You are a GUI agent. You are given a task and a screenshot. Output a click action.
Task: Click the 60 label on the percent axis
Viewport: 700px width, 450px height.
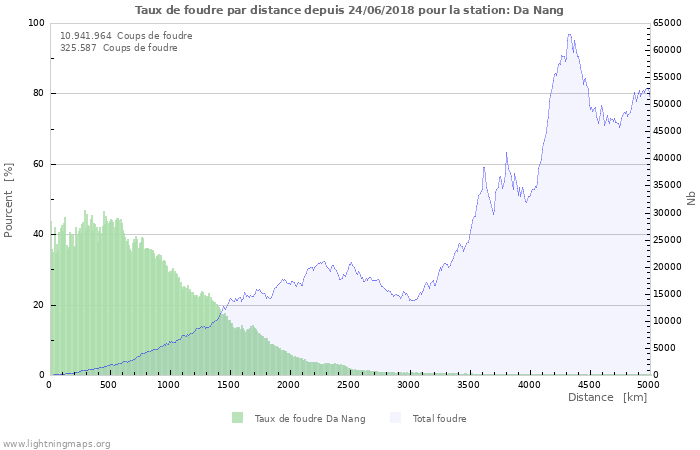38,164
